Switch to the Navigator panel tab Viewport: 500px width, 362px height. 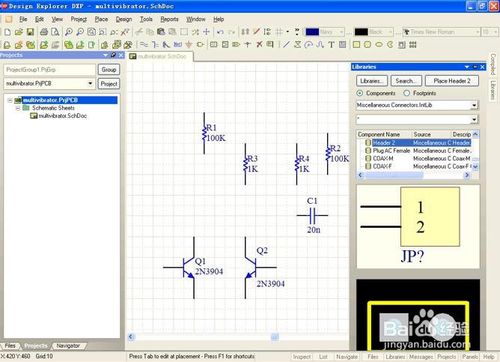[x=68, y=346]
